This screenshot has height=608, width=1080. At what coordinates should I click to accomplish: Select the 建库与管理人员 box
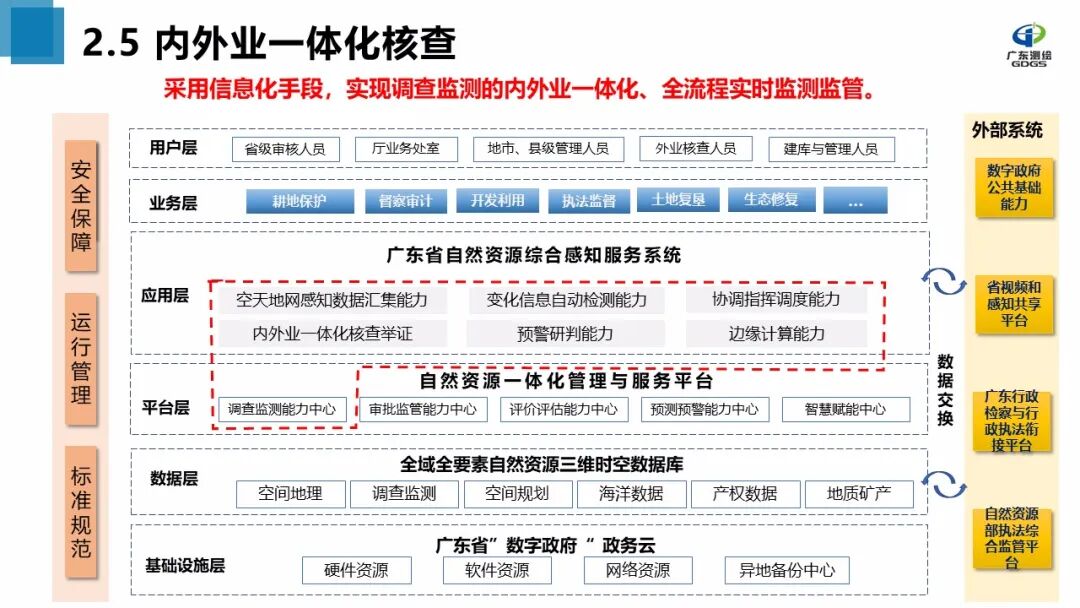click(x=831, y=149)
